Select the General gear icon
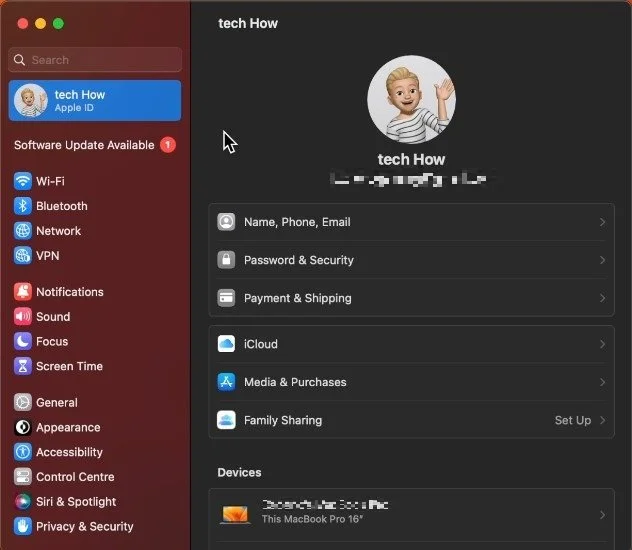The height and width of the screenshot is (550, 632). click(23, 403)
